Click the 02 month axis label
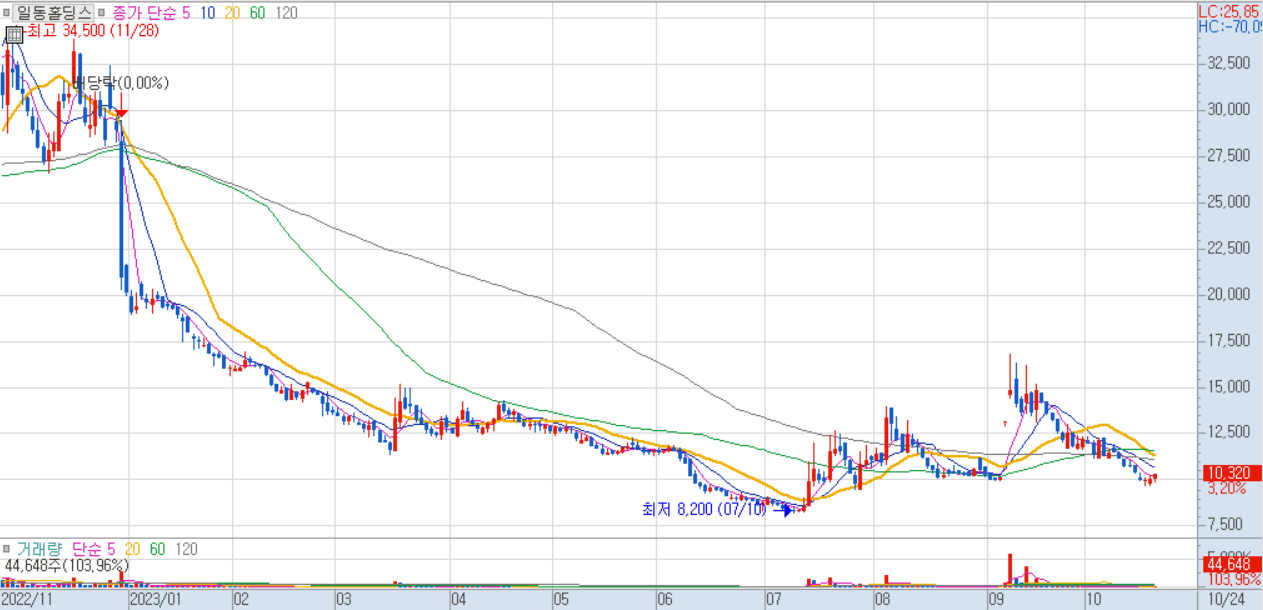This screenshot has height=610, width=1263. [x=240, y=600]
